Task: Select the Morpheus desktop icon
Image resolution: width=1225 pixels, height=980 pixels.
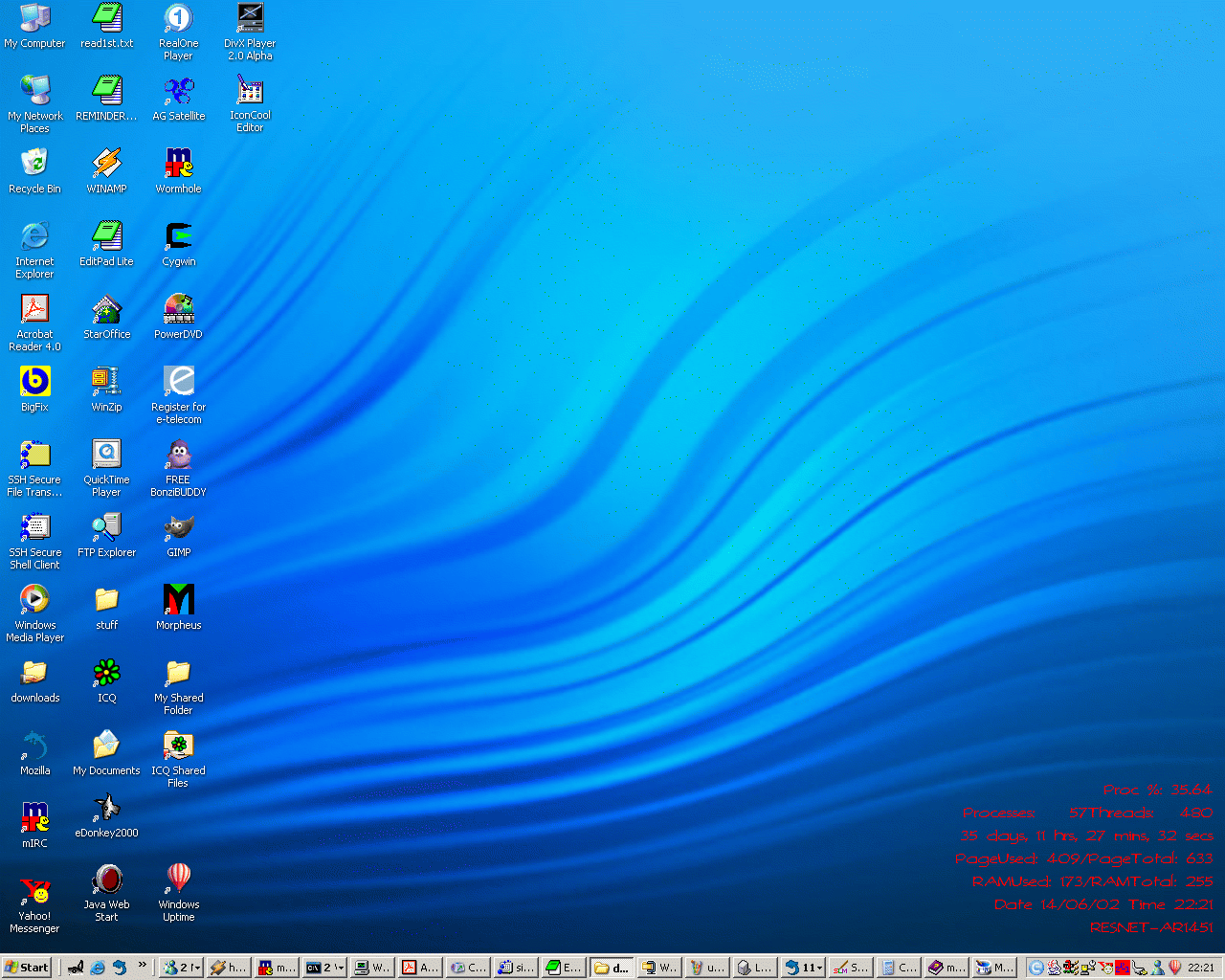Action: click(x=178, y=600)
